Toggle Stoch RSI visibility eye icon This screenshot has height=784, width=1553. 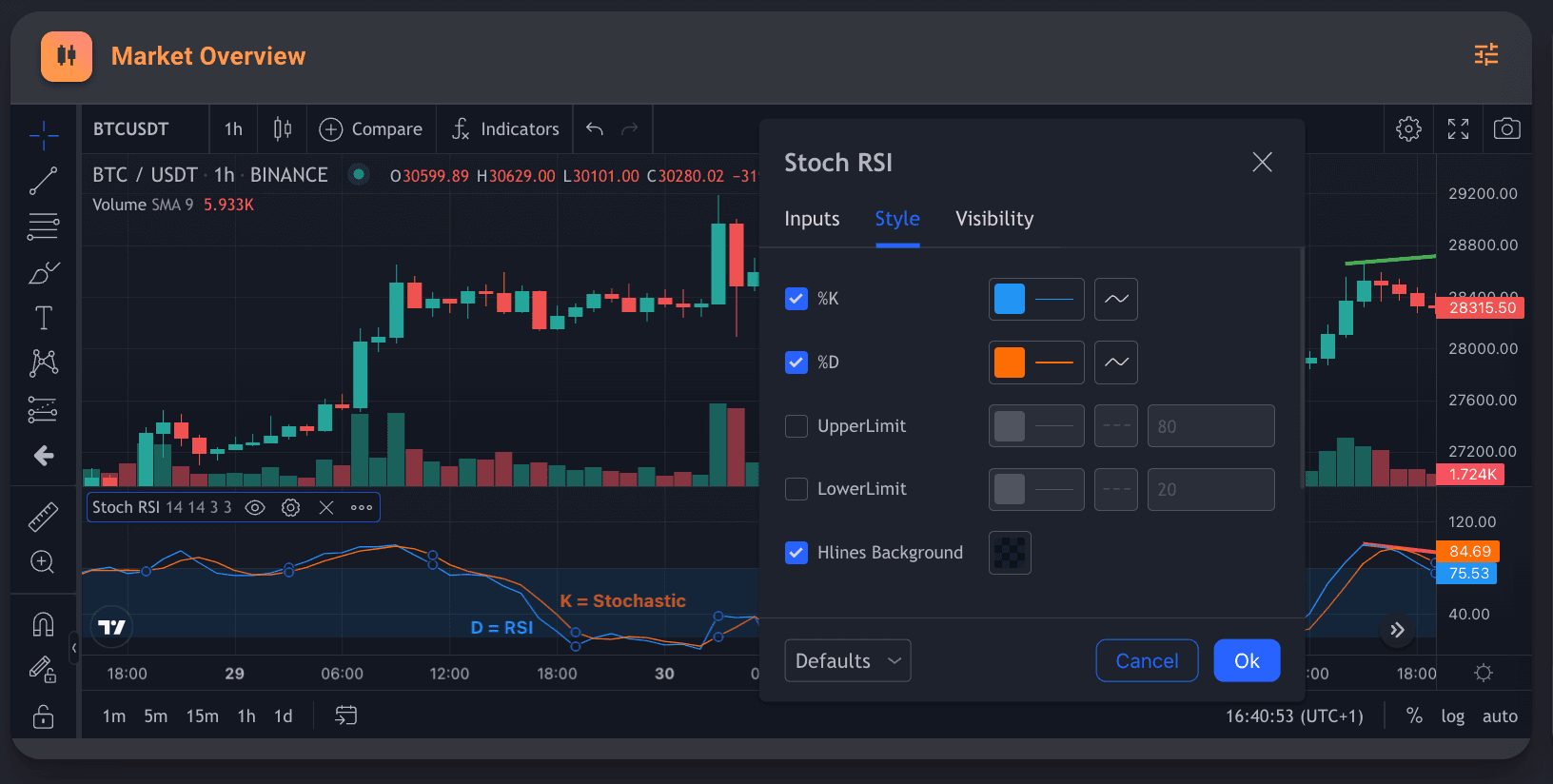coord(255,508)
